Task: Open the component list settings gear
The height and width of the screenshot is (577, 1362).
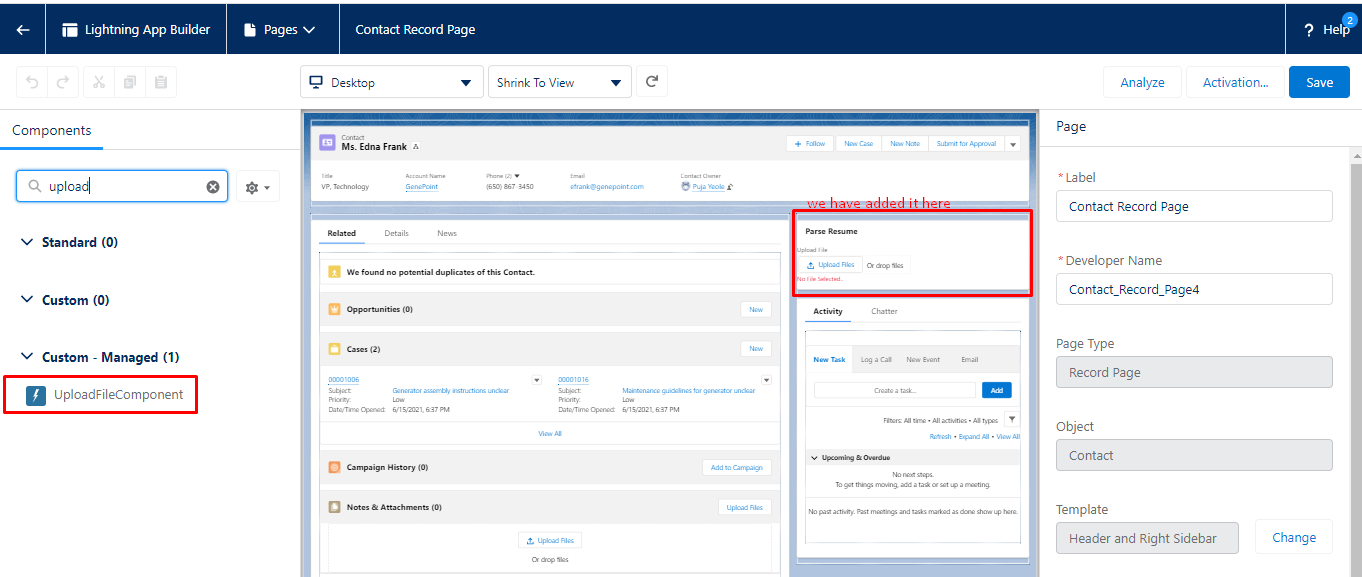Action: pyautogui.click(x=258, y=187)
